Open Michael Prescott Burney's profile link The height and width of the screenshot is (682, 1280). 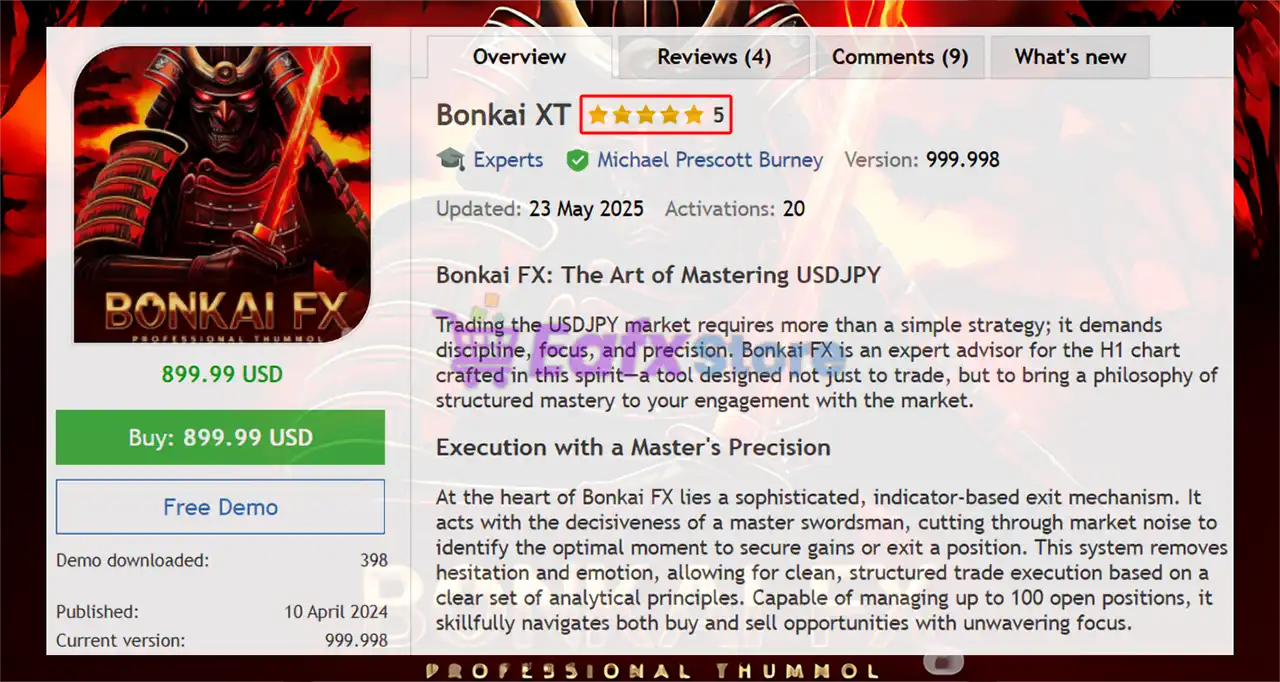point(710,160)
